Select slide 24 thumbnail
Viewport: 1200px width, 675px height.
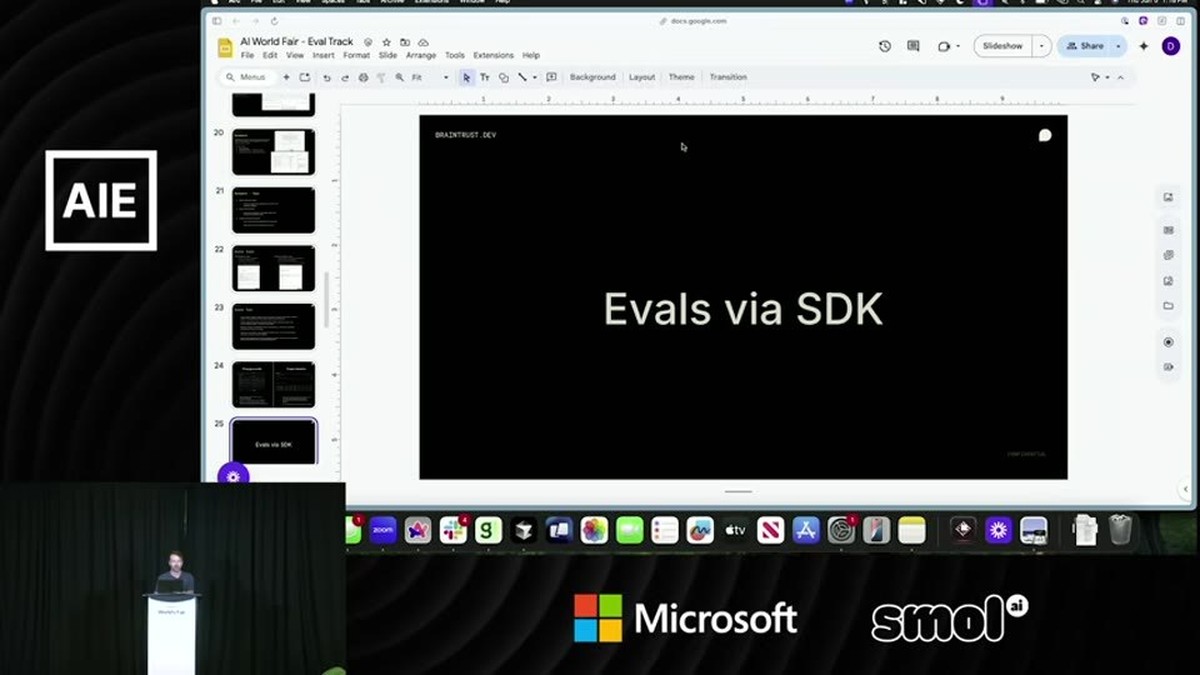tap(273, 384)
